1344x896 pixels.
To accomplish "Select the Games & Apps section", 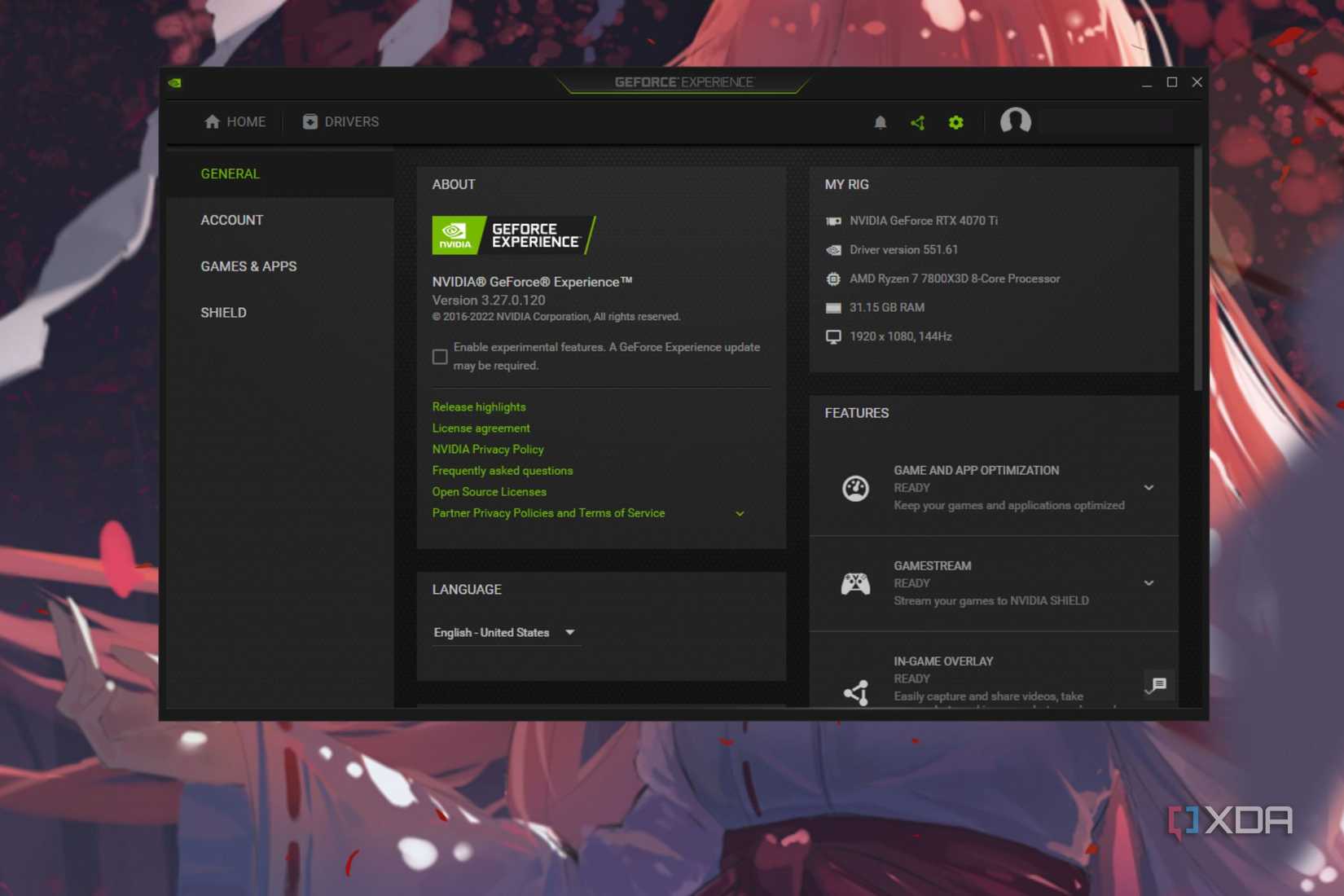I will pyautogui.click(x=249, y=266).
